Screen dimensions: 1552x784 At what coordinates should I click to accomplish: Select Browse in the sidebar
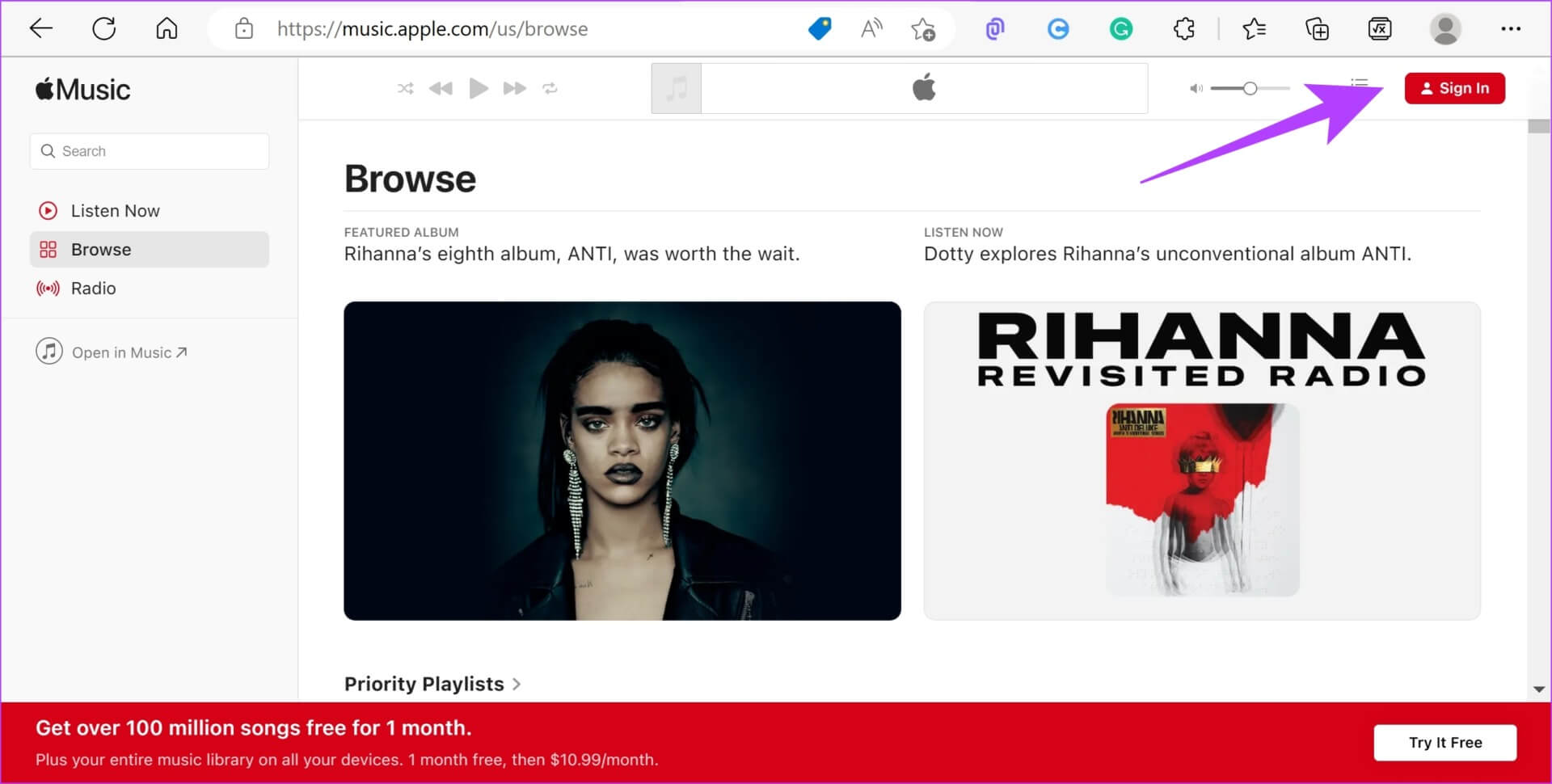(150, 250)
